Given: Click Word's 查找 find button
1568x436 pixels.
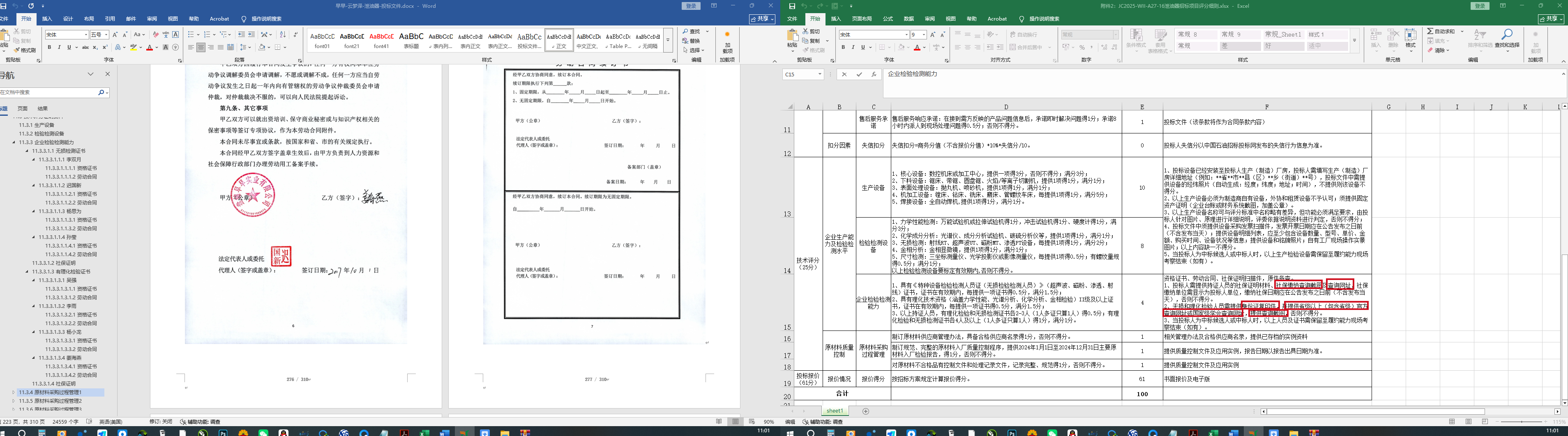Looking at the screenshot, I should pyautogui.click(x=692, y=31).
